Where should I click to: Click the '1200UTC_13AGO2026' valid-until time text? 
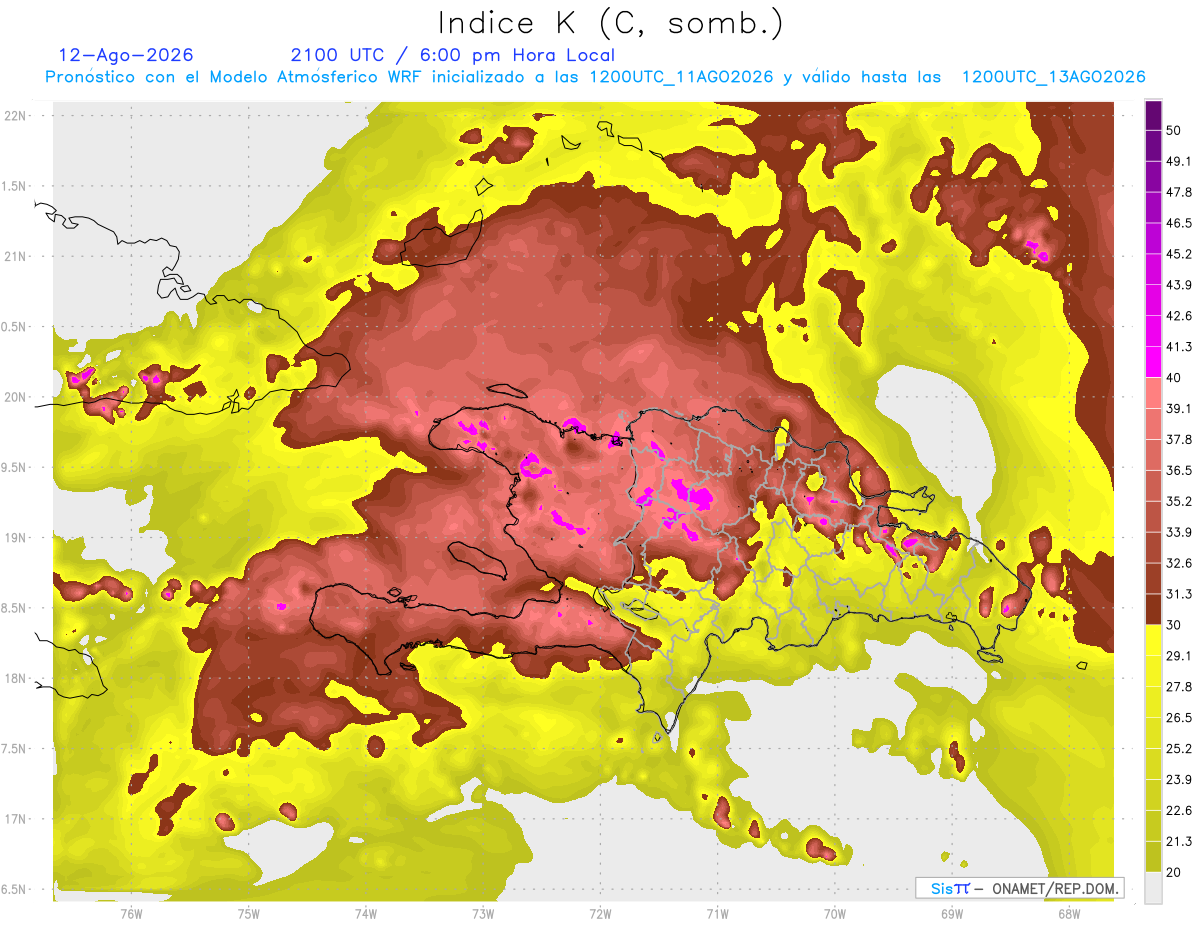click(1053, 77)
